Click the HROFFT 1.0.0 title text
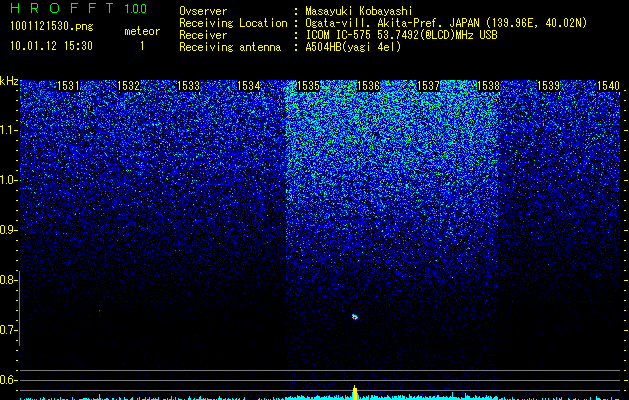629x400 pixels. 78,8
